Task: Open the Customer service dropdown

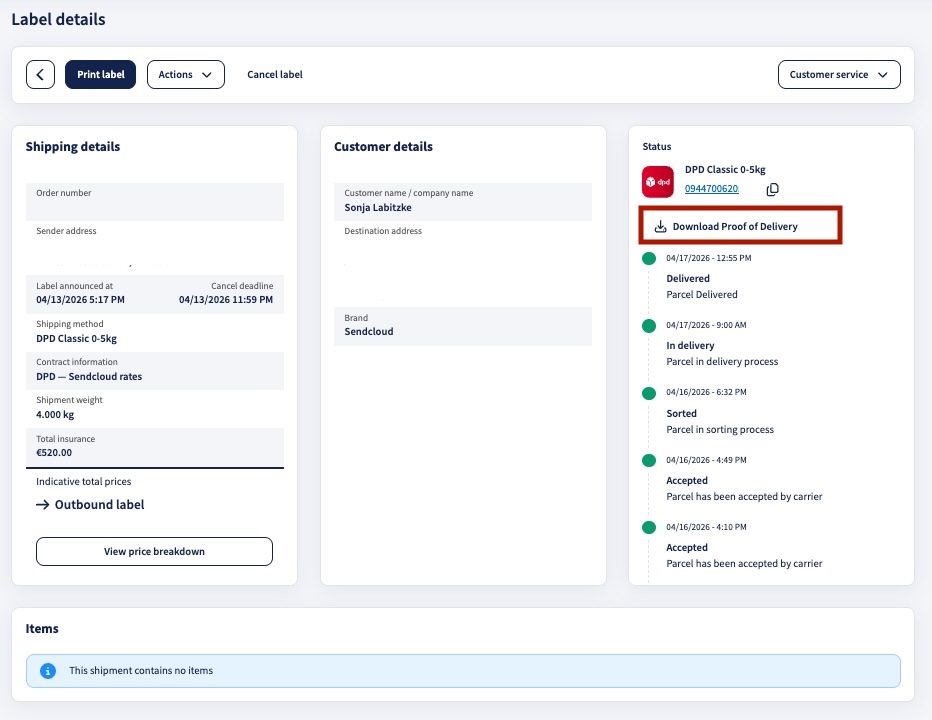Action: pos(839,74)
